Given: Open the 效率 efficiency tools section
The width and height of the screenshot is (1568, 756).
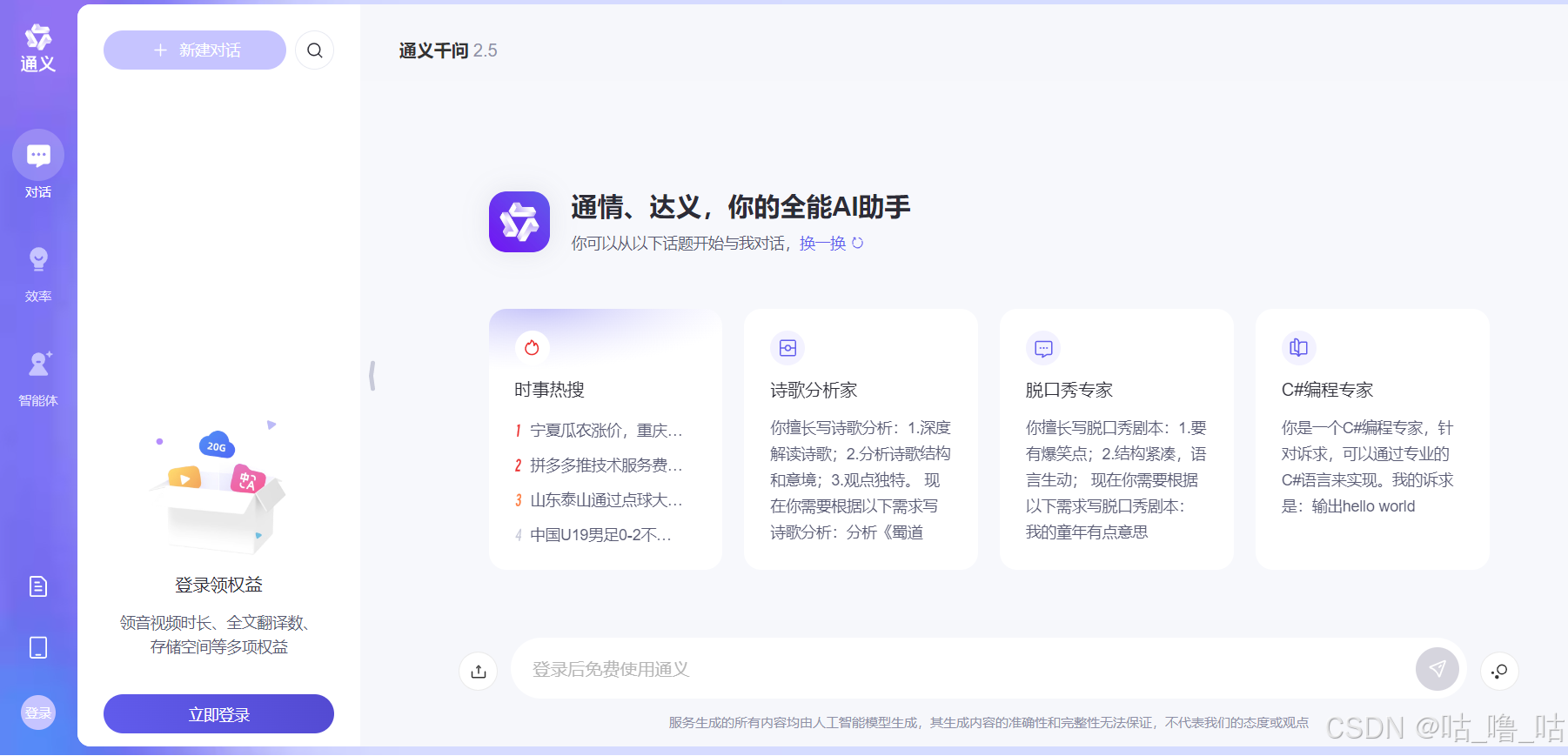Looking at the screenshot, I should point(38,274).
